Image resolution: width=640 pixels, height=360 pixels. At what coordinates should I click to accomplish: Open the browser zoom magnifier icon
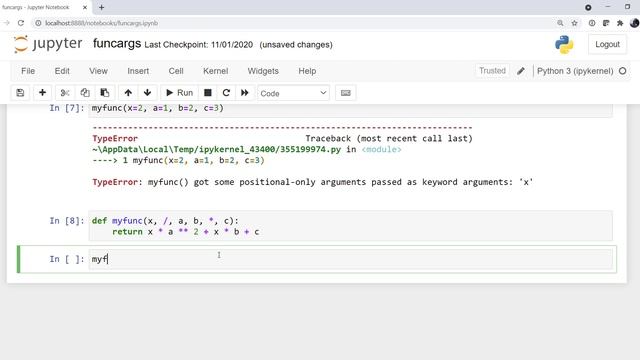[560, 23]
